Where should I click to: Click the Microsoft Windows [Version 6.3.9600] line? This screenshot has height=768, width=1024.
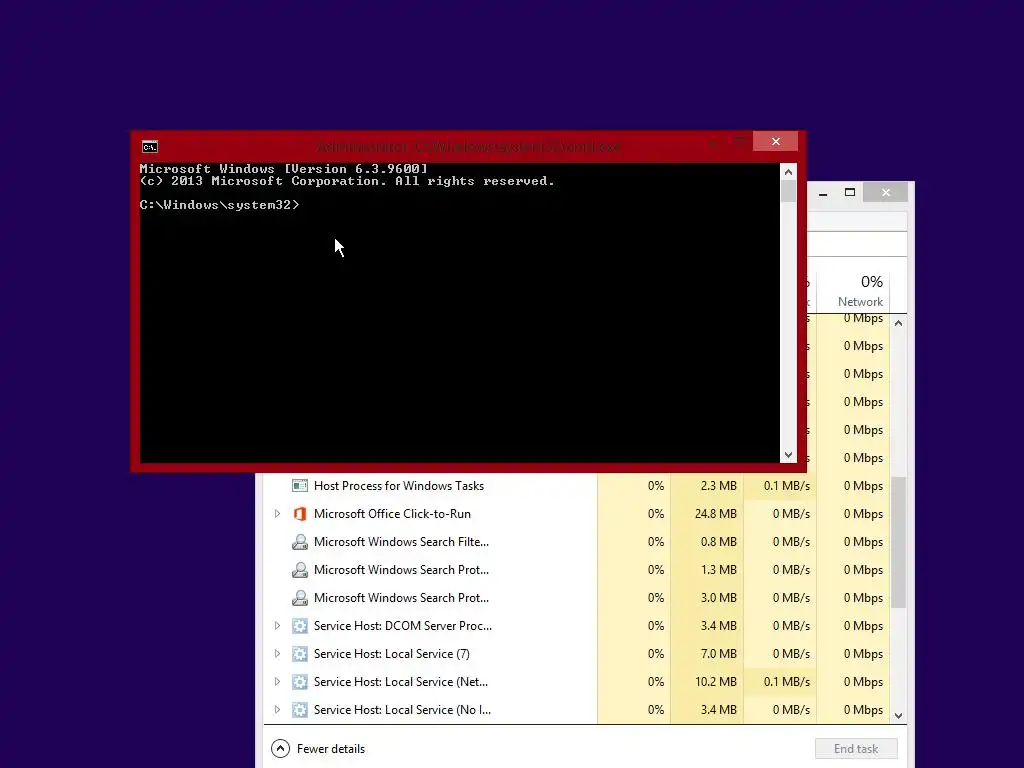point(283,168)
